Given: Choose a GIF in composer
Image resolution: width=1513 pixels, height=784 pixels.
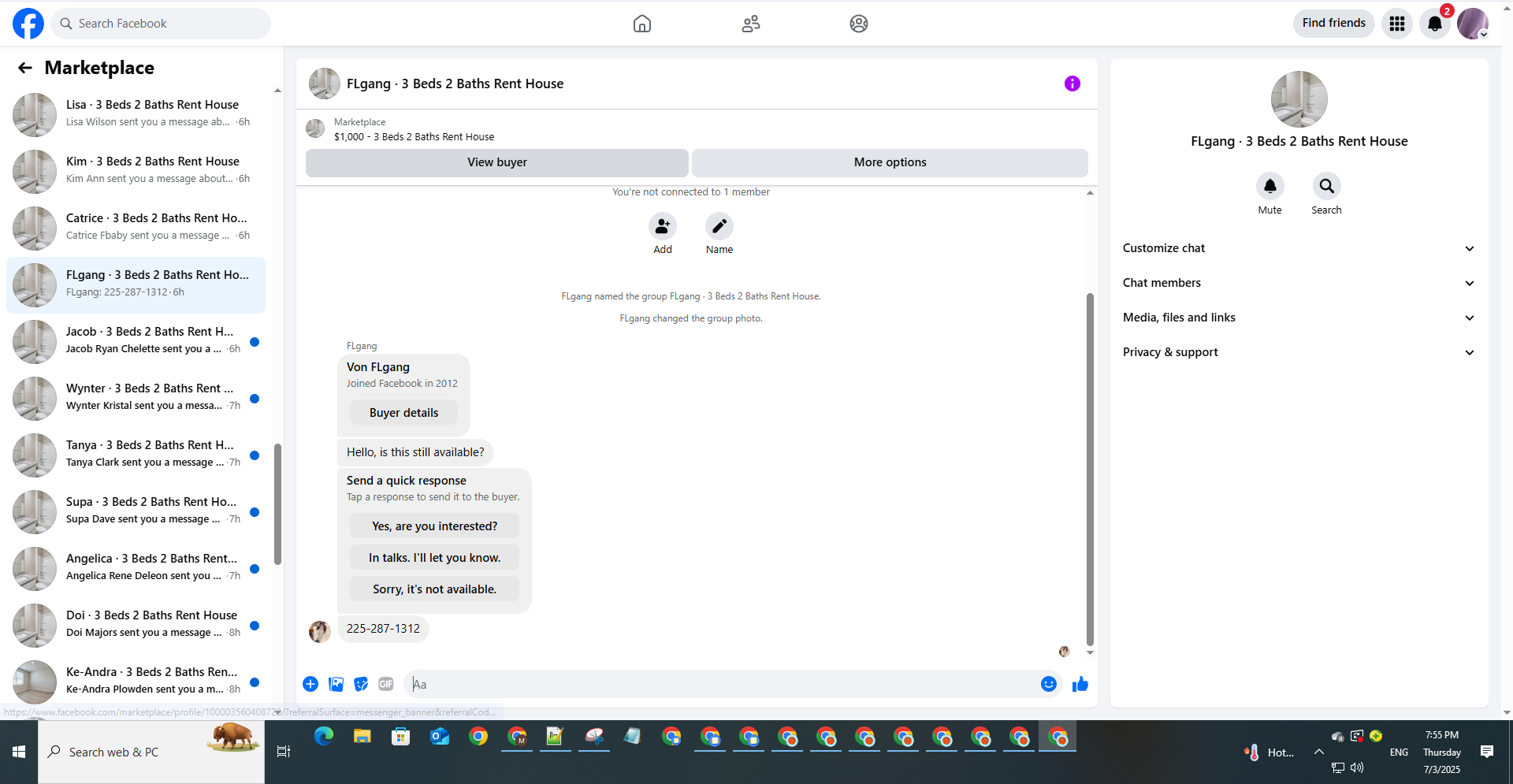Looking at the screenshot, I should [386, 684].
